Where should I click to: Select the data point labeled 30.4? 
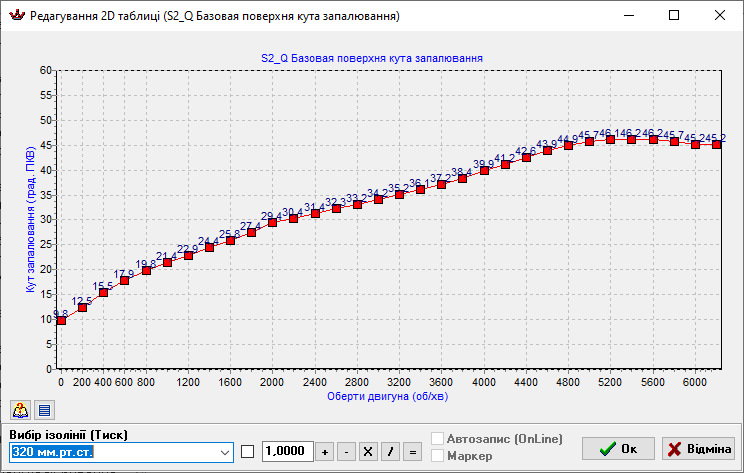tap(294, 218)
